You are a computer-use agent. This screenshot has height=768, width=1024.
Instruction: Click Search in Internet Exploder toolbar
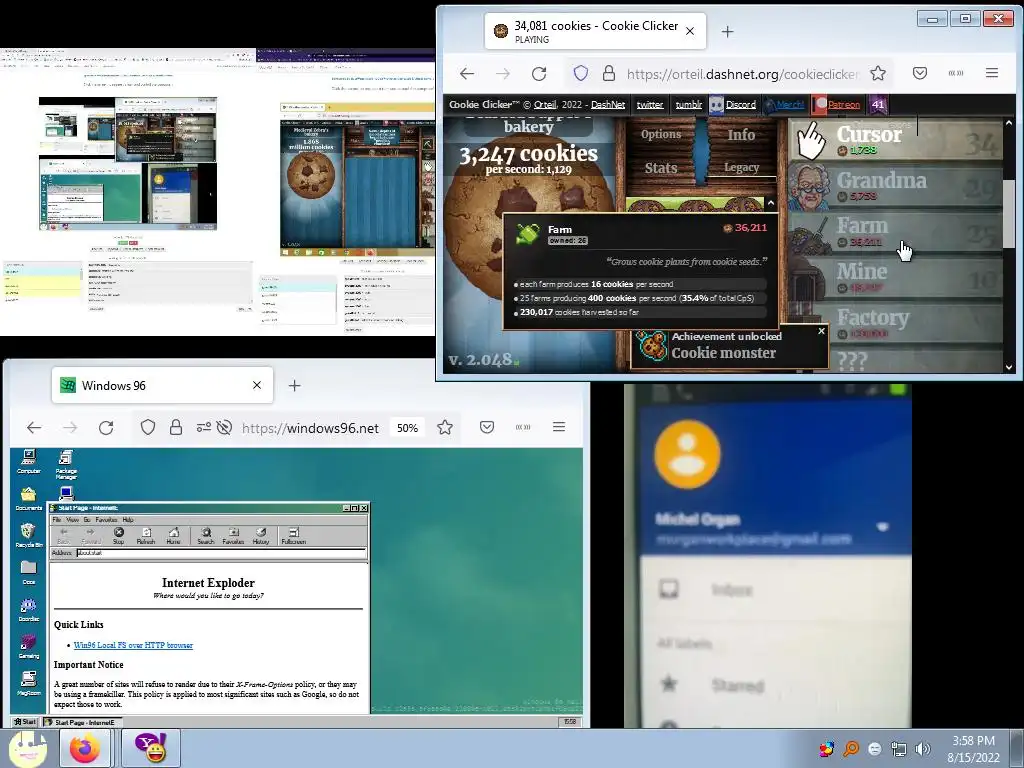[x=206, y=536]
